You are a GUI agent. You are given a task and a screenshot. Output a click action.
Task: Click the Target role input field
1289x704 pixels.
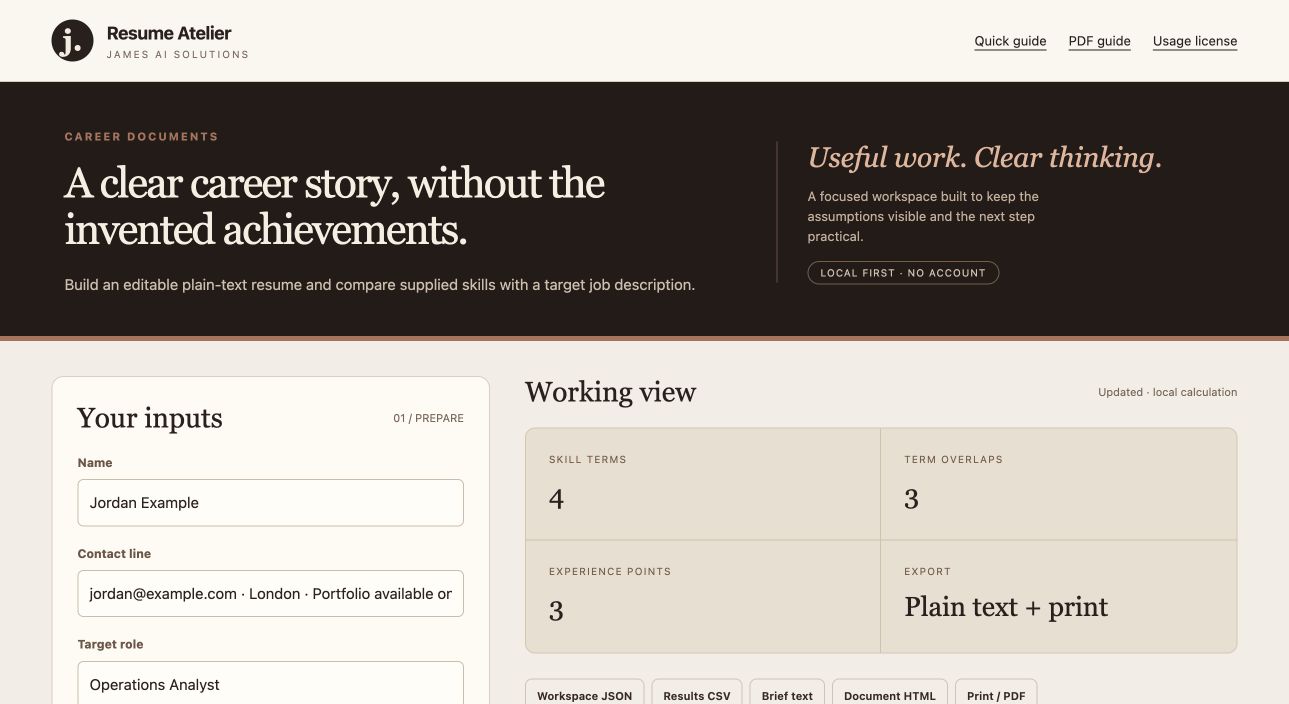tap(270, 683)
